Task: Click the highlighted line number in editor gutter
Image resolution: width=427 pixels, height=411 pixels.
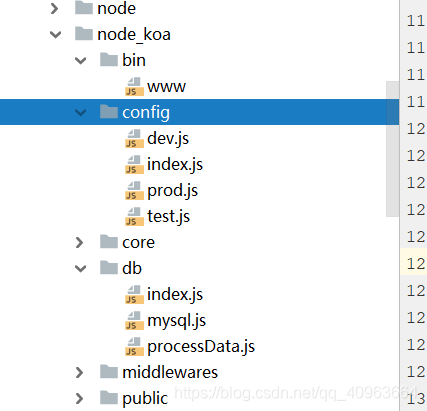Action: coord(415,264)
